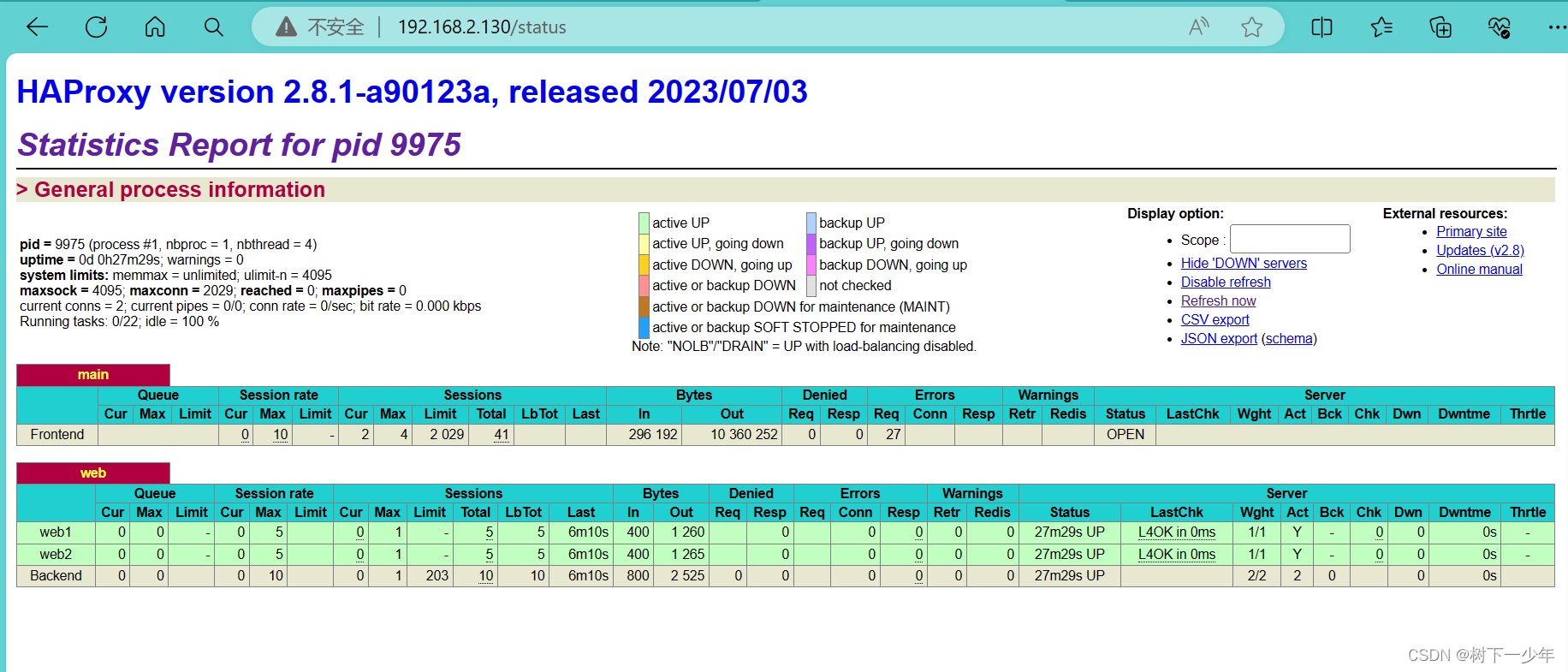The width and height of the screenshot is (1568, 672).
Task: Click the web1 server row label
Action: pyautogui.click(x=56, y=532)
